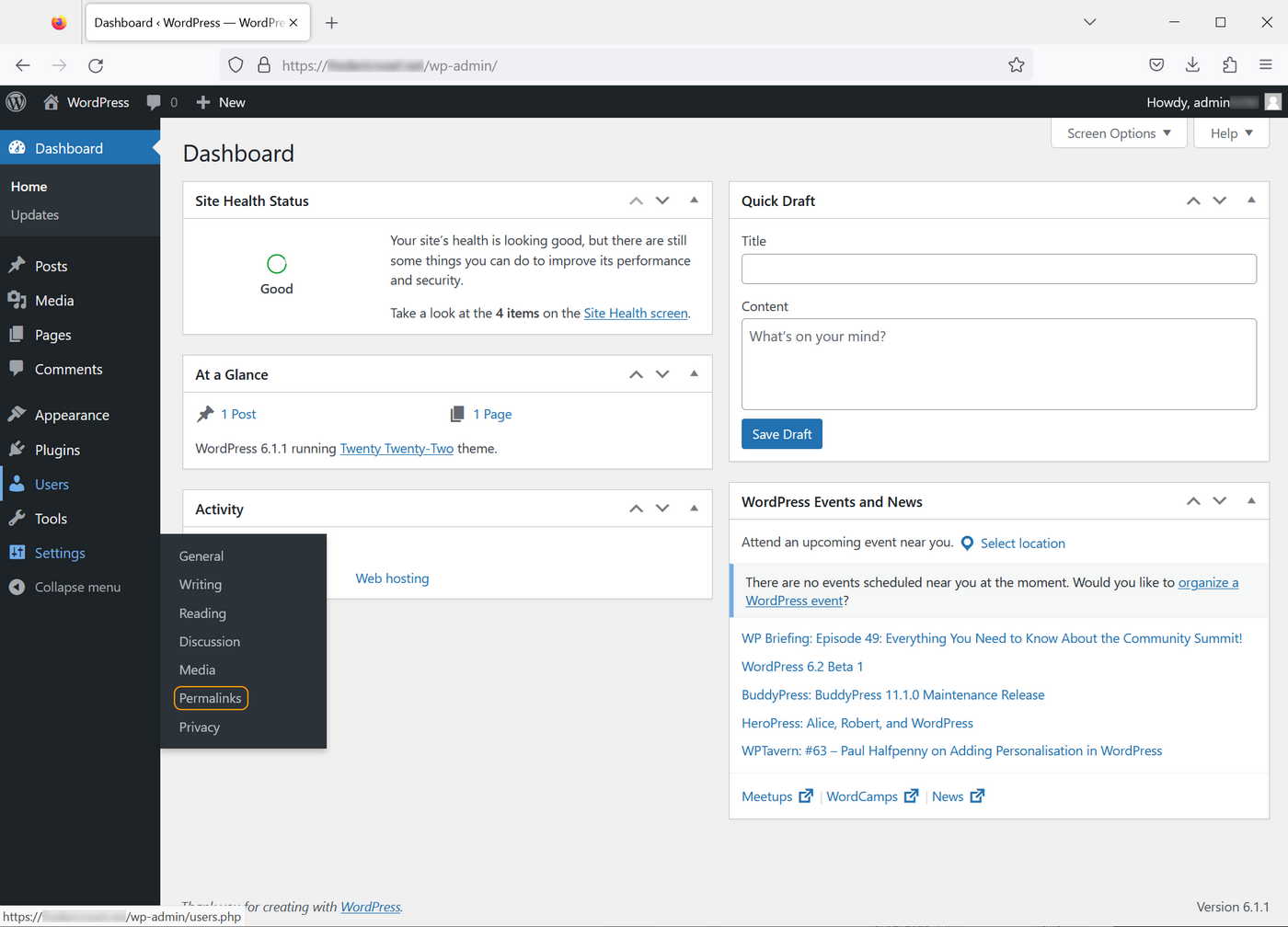Image resolution: width=1288 pixels, height=927 pixels.
Task: Select the Appearance brush icon in the sidebar
Action: (18, 415)
